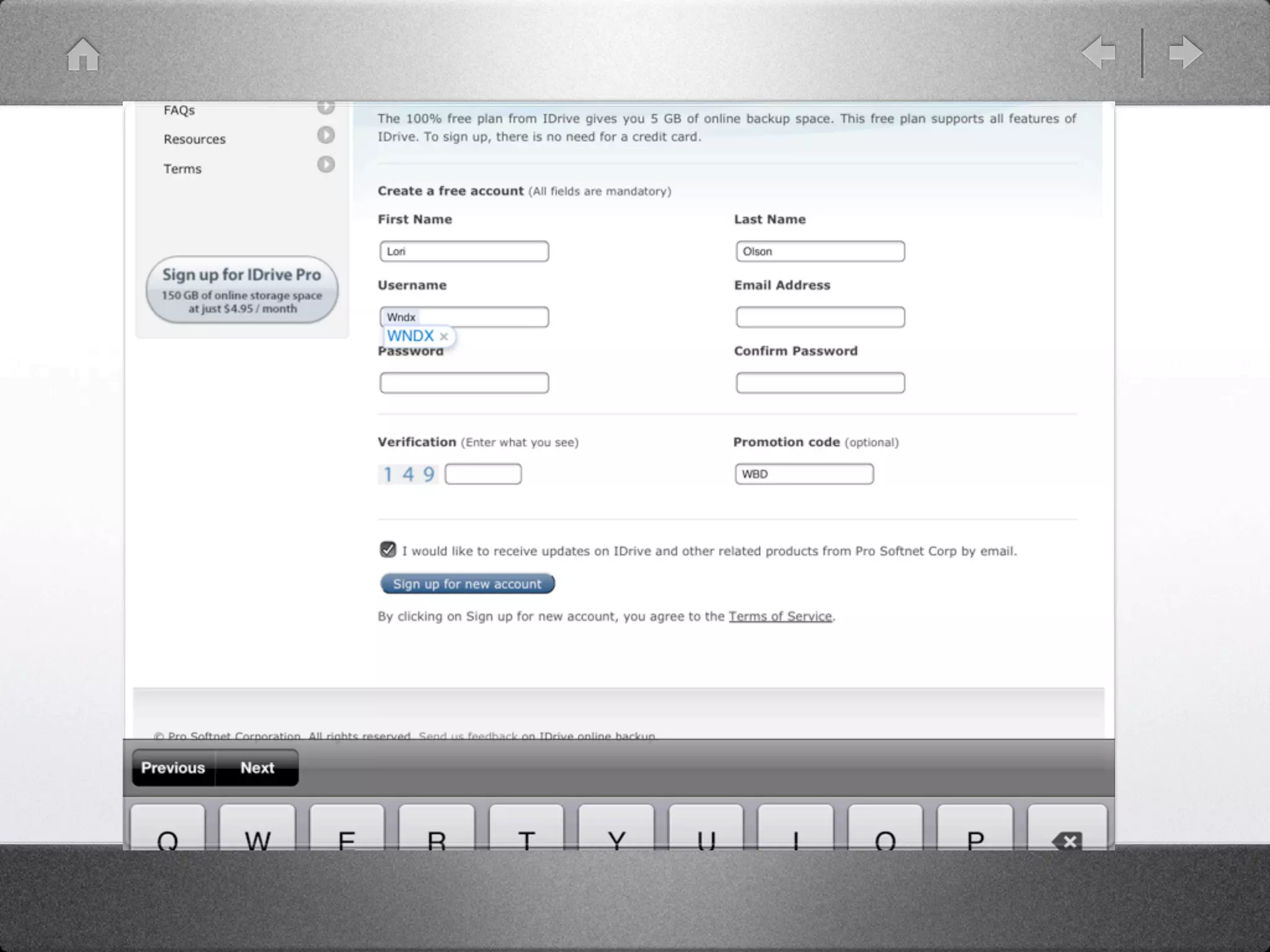Uncheck the receive updates checkbox
This screenshot has width=1270, height=952.
(x=388, y=550)
